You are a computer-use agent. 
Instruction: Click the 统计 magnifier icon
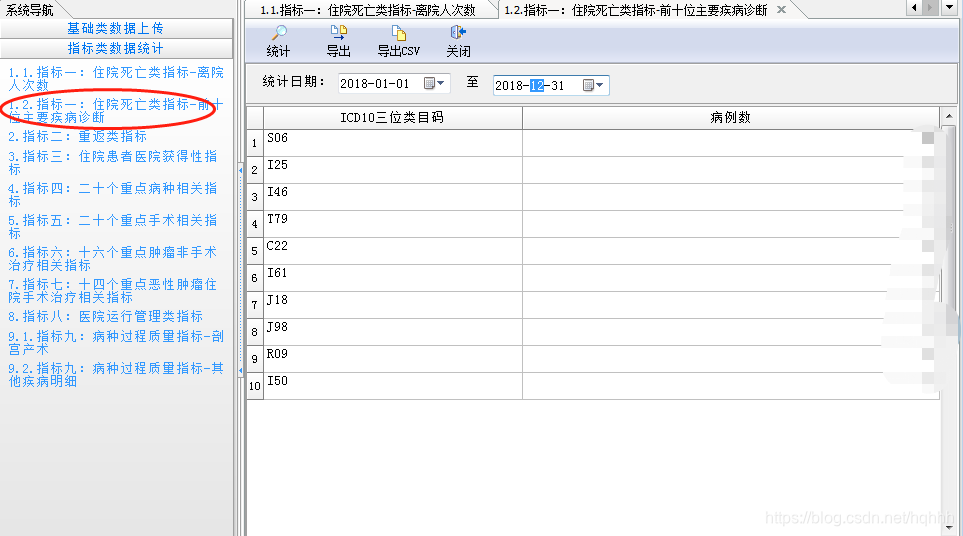coord(279,32)
